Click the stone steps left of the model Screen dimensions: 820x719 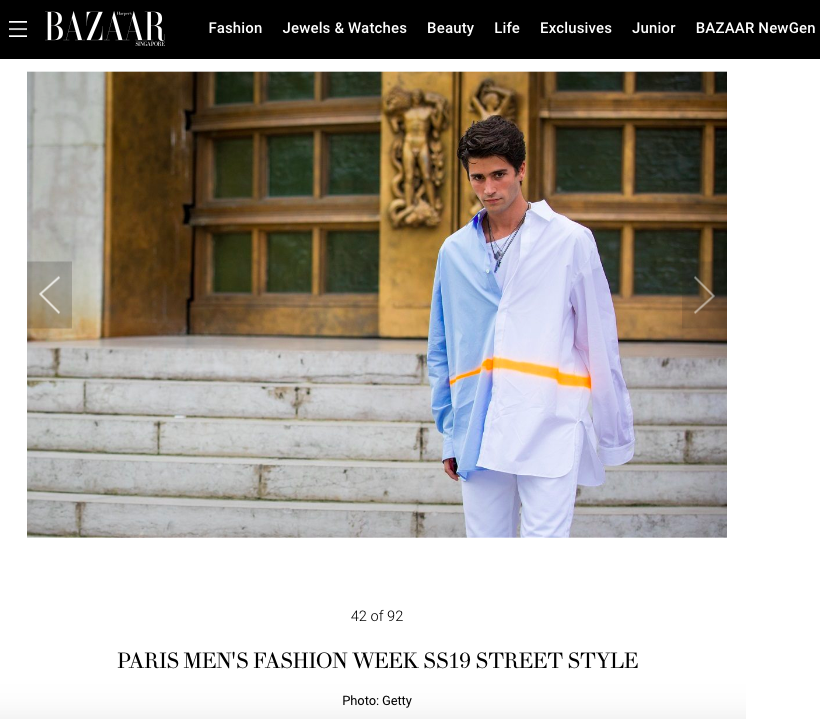[227, 439]
